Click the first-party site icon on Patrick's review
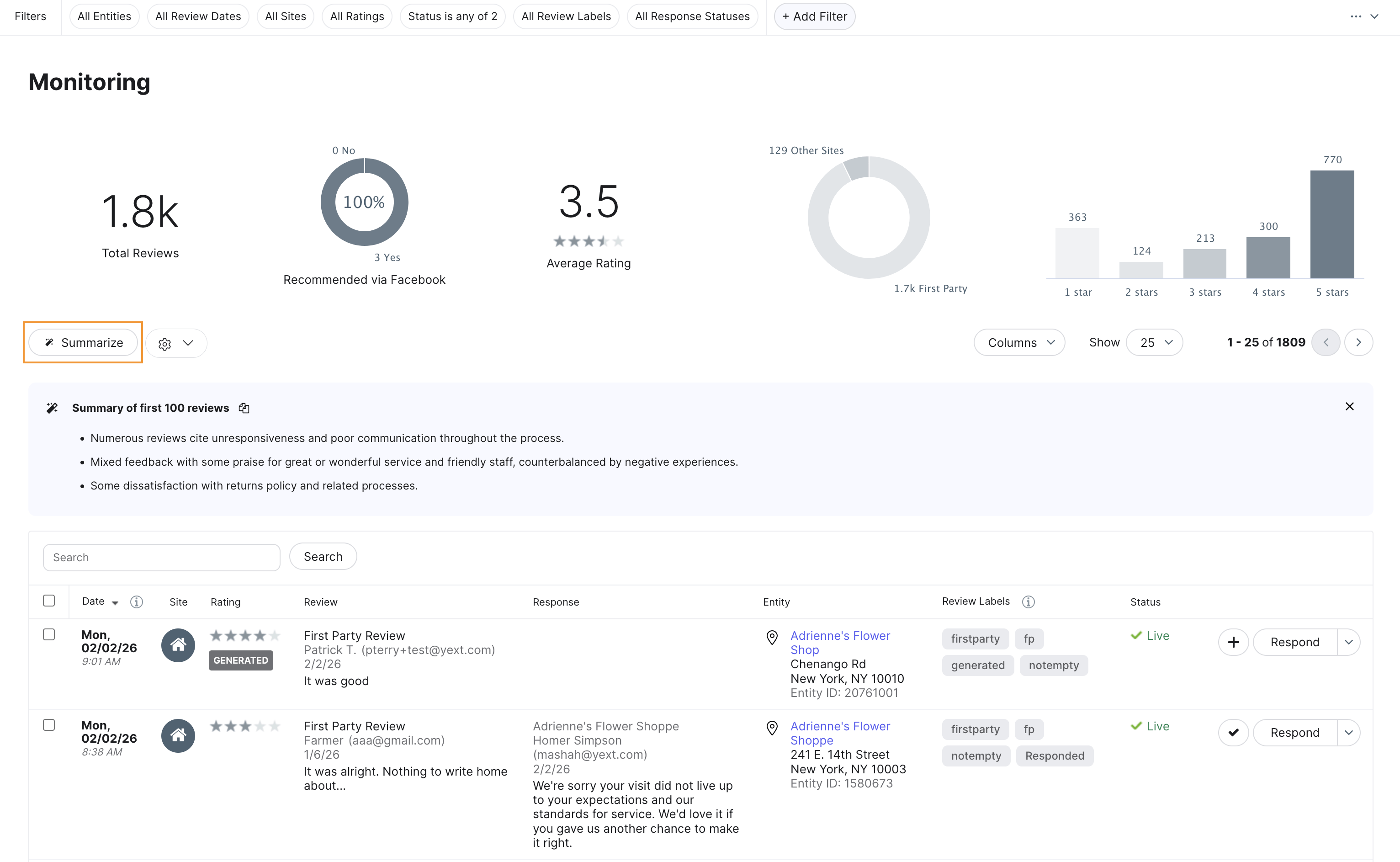Viewport: 1400px width, 862px height. [x=178, y=645]
